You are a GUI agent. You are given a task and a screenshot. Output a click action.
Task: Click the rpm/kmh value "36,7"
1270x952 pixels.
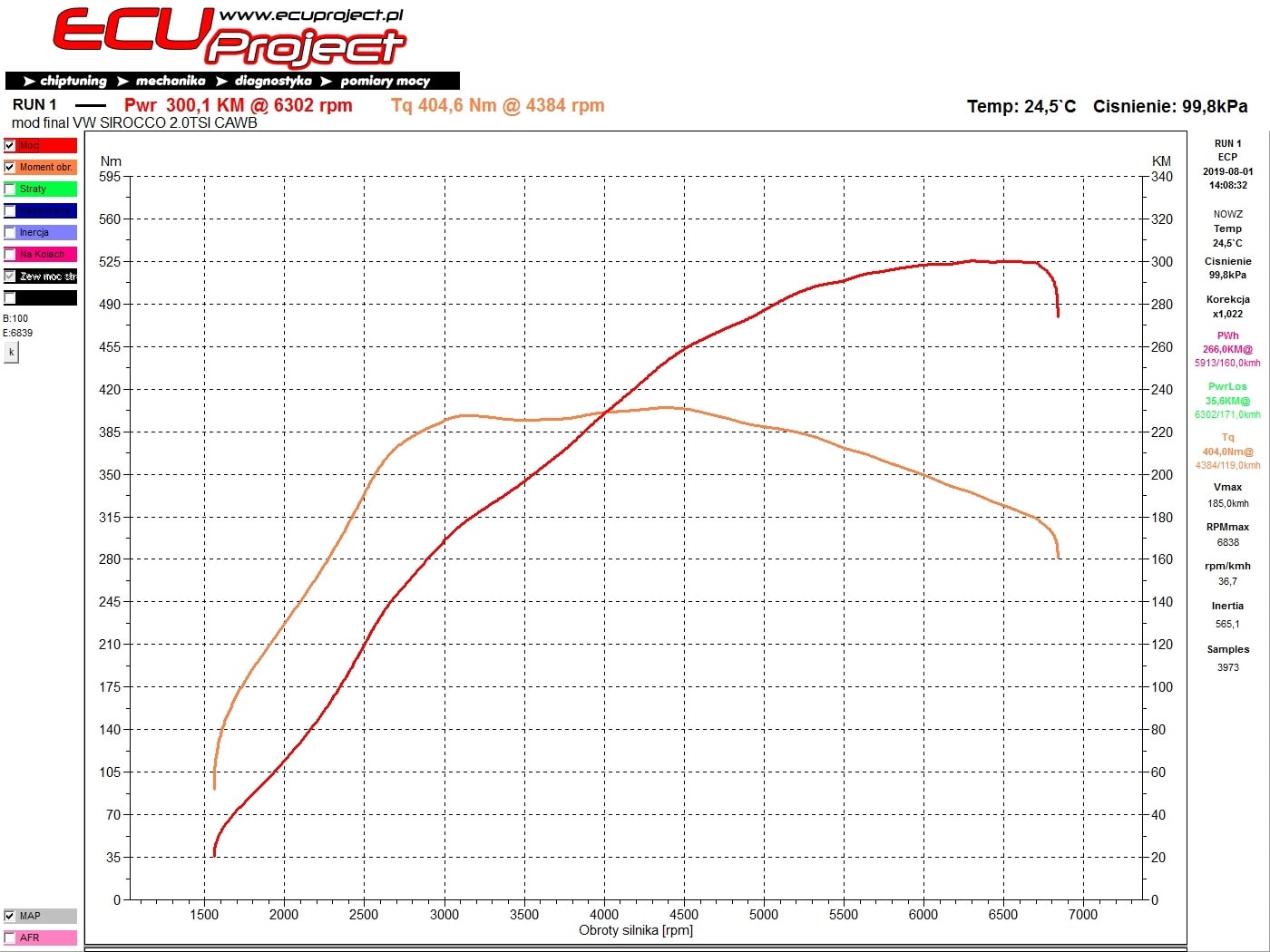[x=1228, y=581]
